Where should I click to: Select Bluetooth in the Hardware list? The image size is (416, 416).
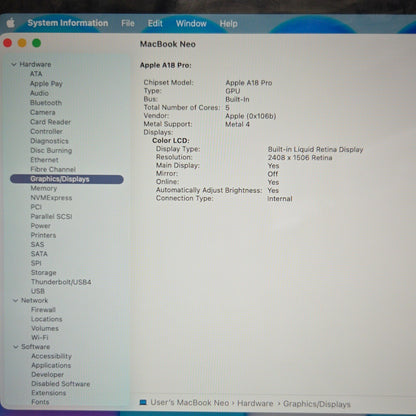point(46,103)
